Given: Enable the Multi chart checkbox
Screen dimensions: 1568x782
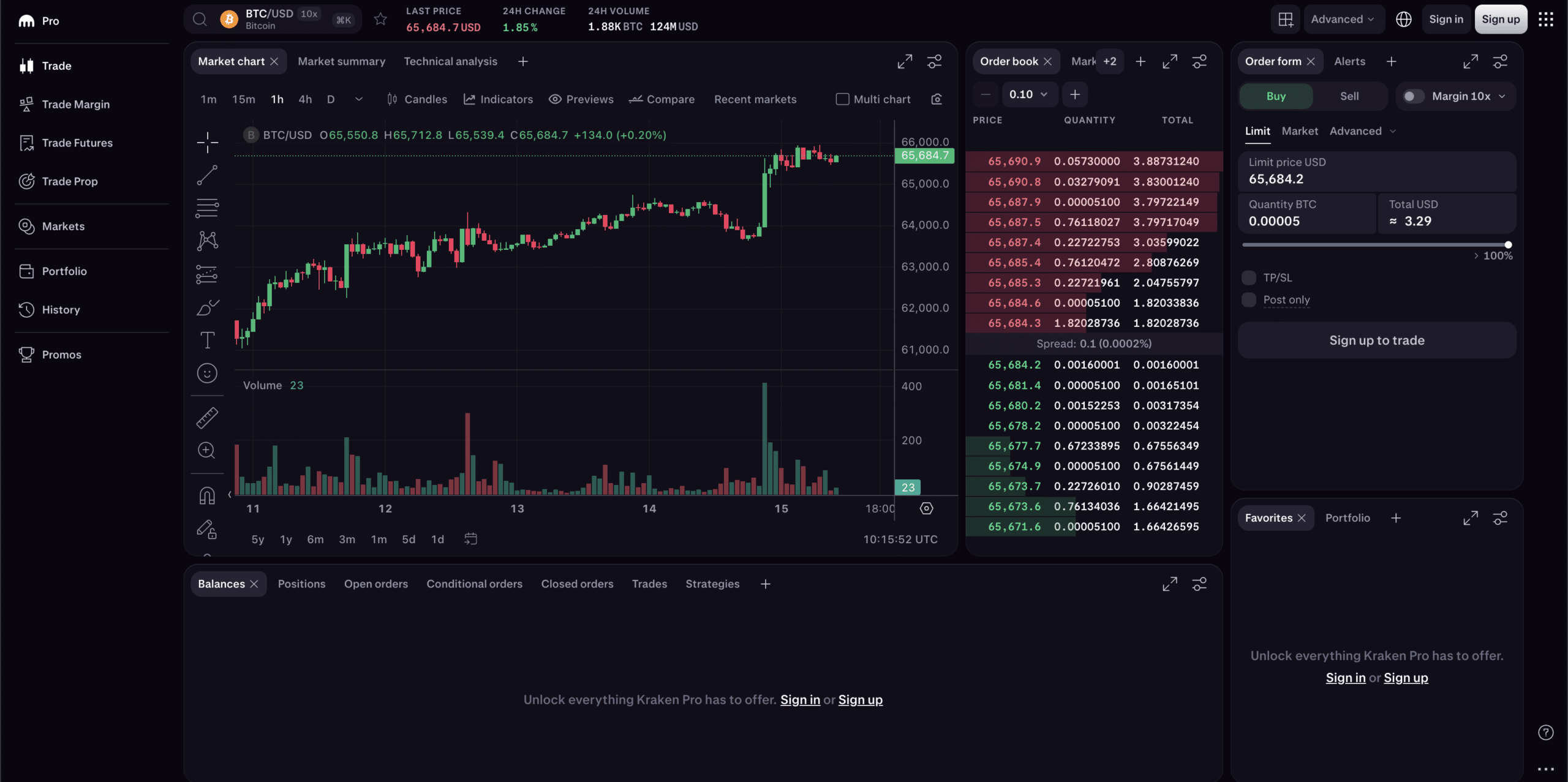Looking at the screenshot, I should pyautogui.click(x=842, y=99).
